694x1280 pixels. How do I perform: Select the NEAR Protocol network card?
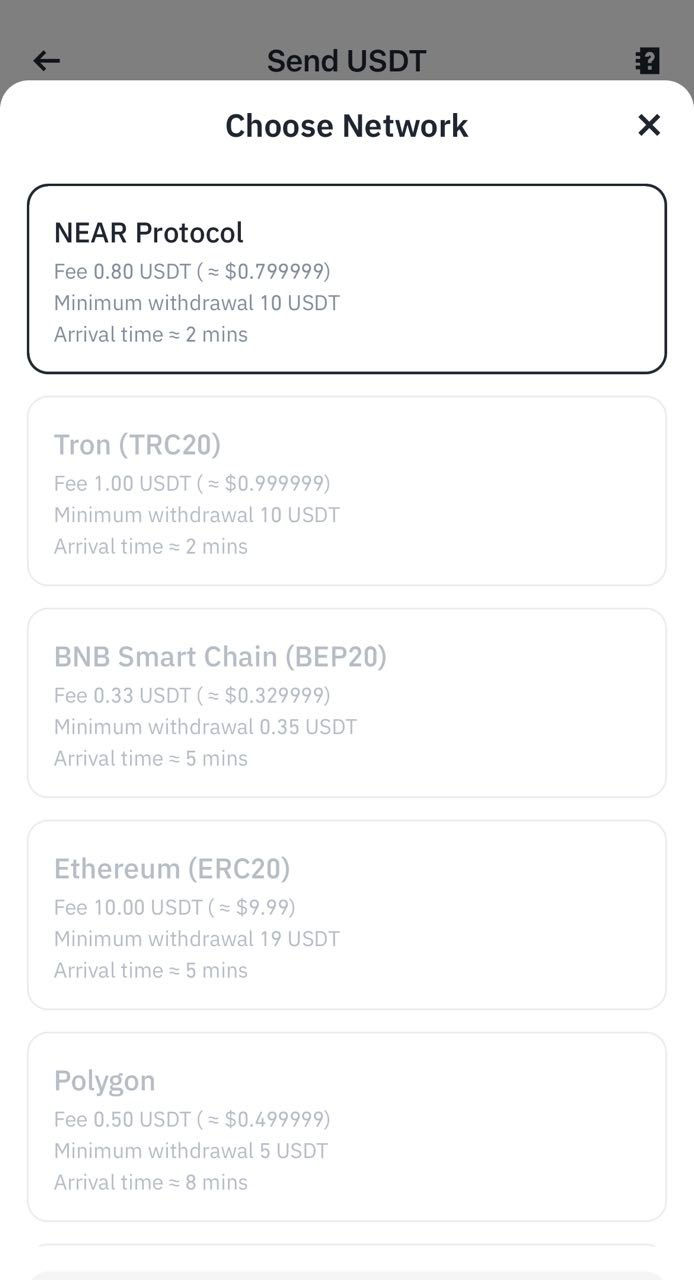347,278
